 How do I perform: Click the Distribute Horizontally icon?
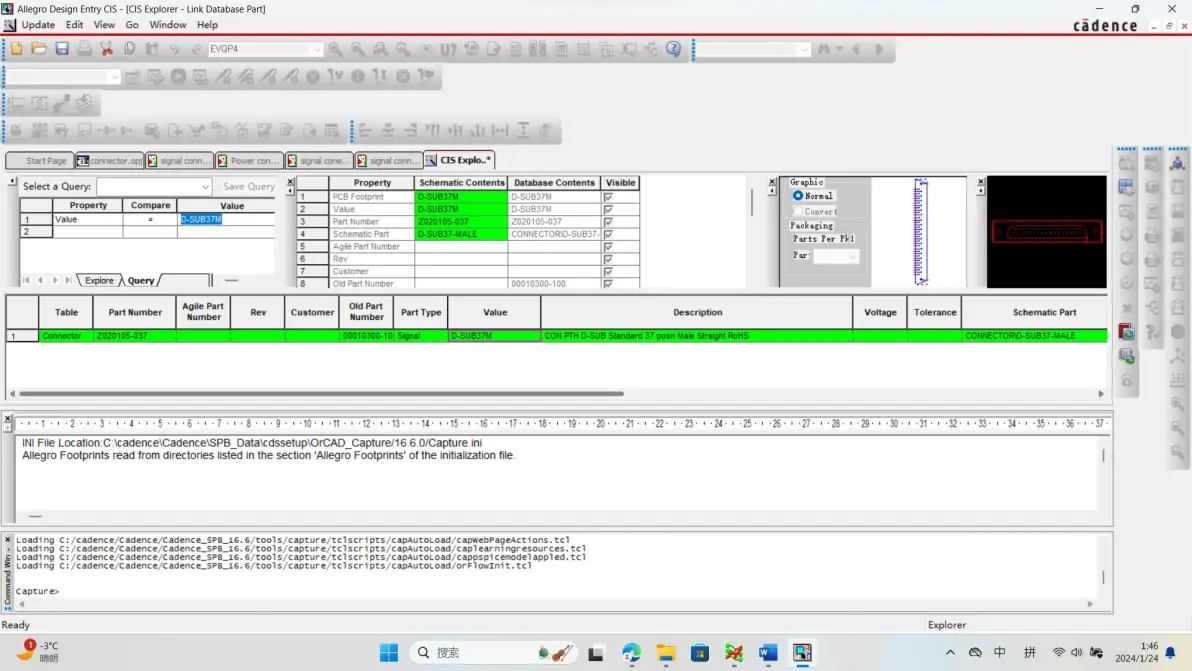pos(500,131)
